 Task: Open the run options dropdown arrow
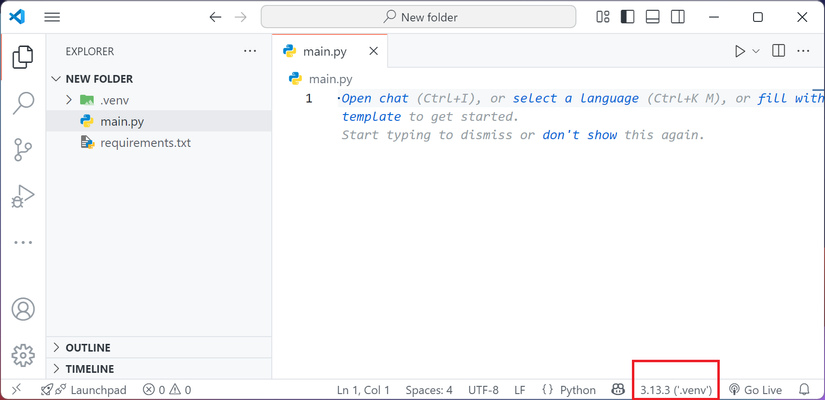pyautogui.click(x=756, y=51)
